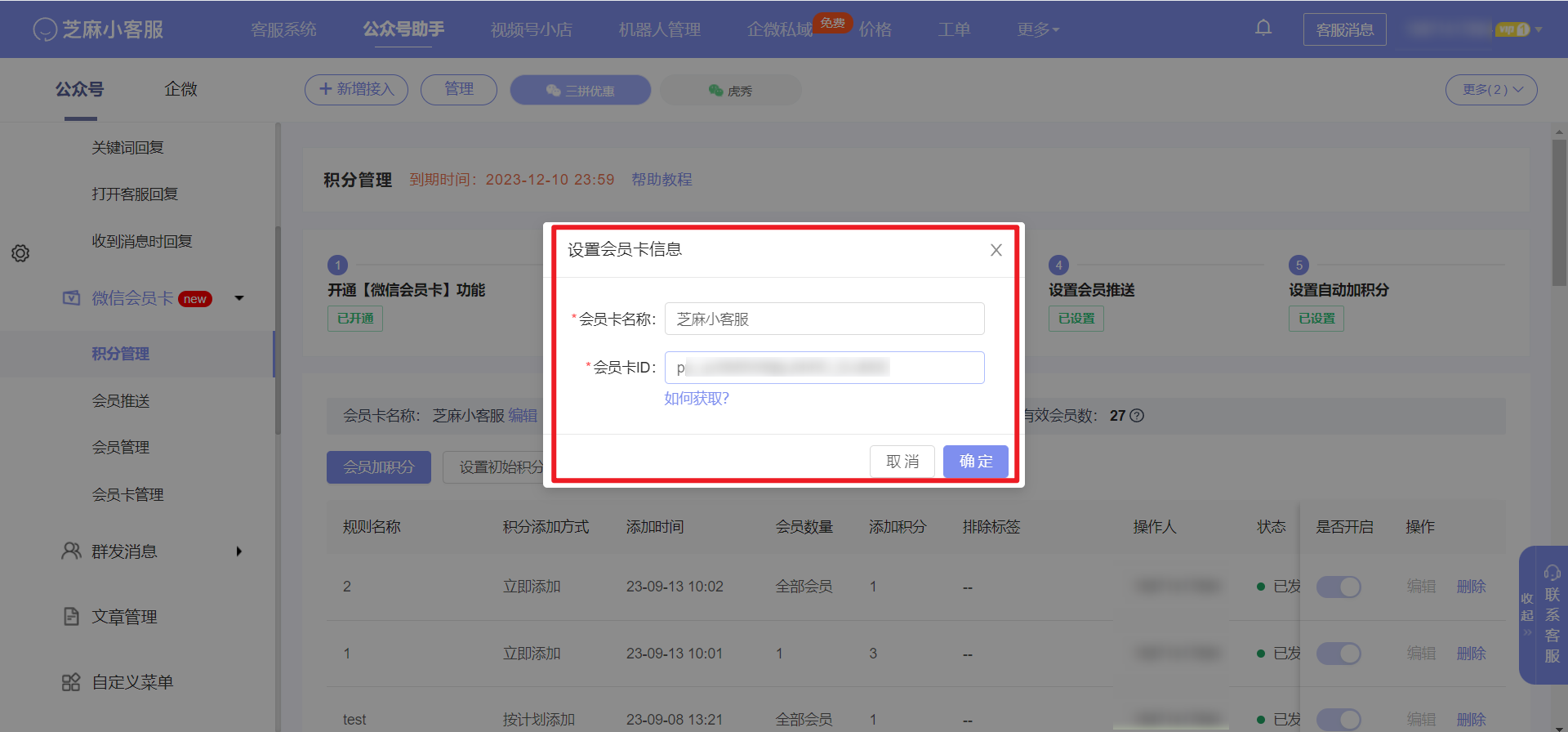Screen dimensions: 1568x732
Task: Select the 虎秀 account tab
Action: click(x=731, y=90)
